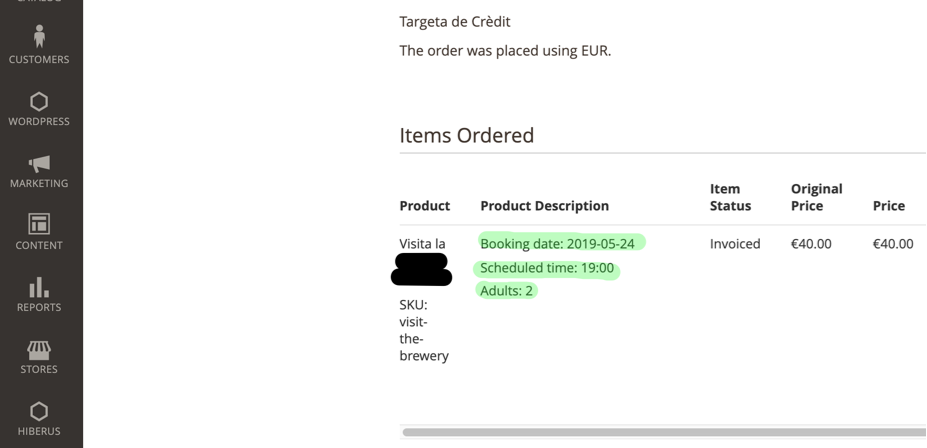
Task: Click the Stores storefront icon
Action: 39,350
